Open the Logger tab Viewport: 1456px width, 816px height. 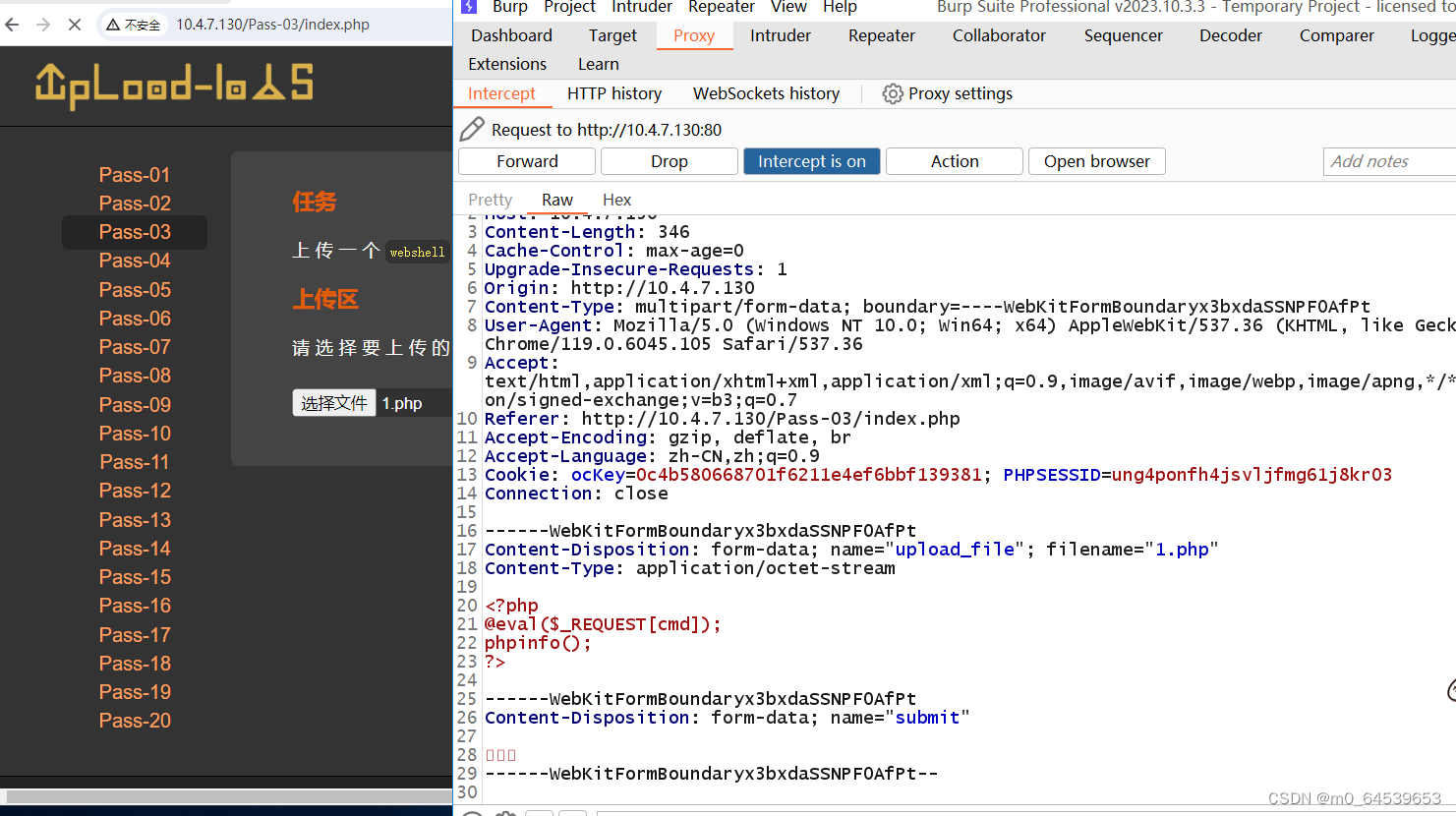pos(1432,35)
